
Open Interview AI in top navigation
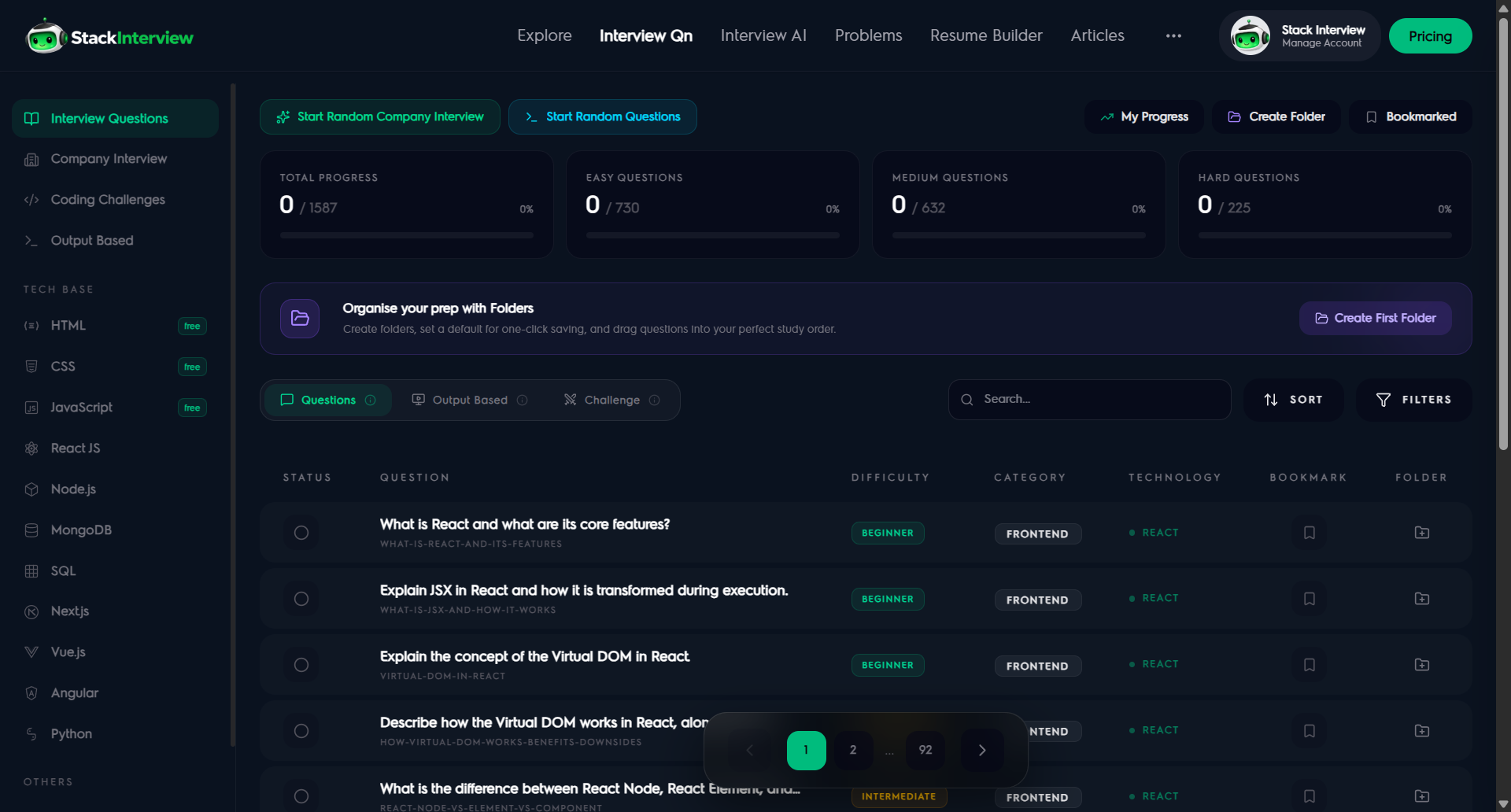tap(763, 35)
